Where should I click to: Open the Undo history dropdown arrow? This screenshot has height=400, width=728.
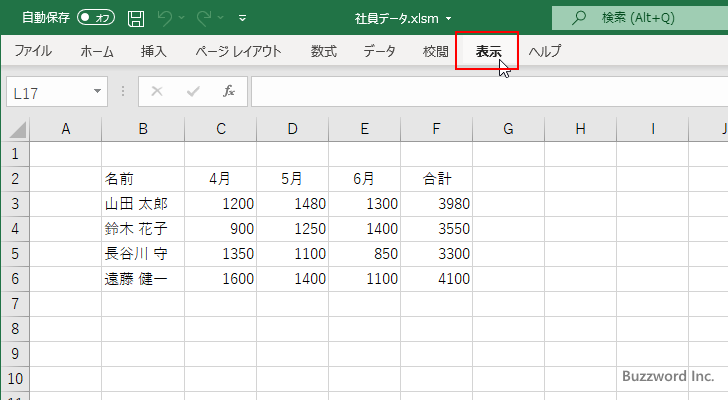[182, 18]
